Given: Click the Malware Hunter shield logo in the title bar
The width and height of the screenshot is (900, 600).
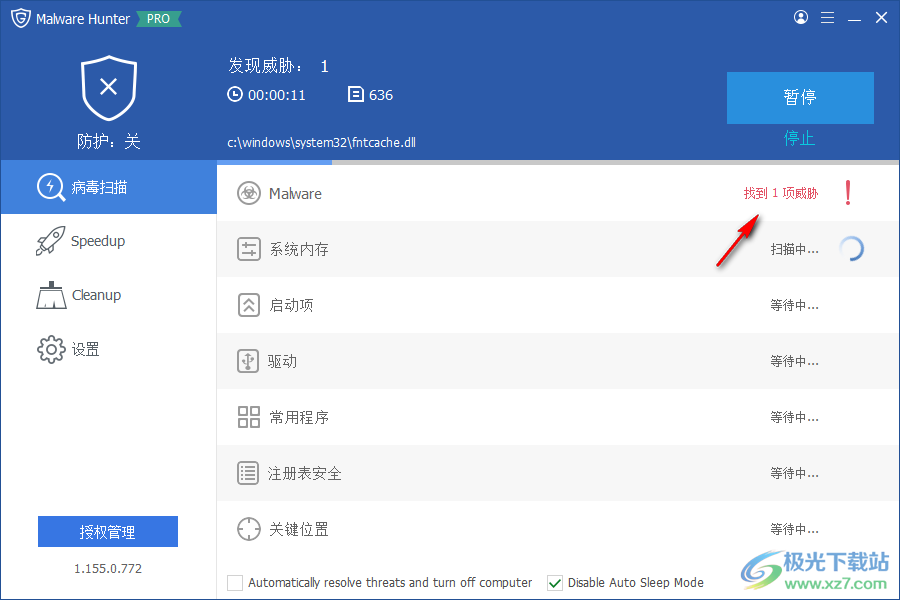Looking at the screenshot, I should [x=21, y=18].
